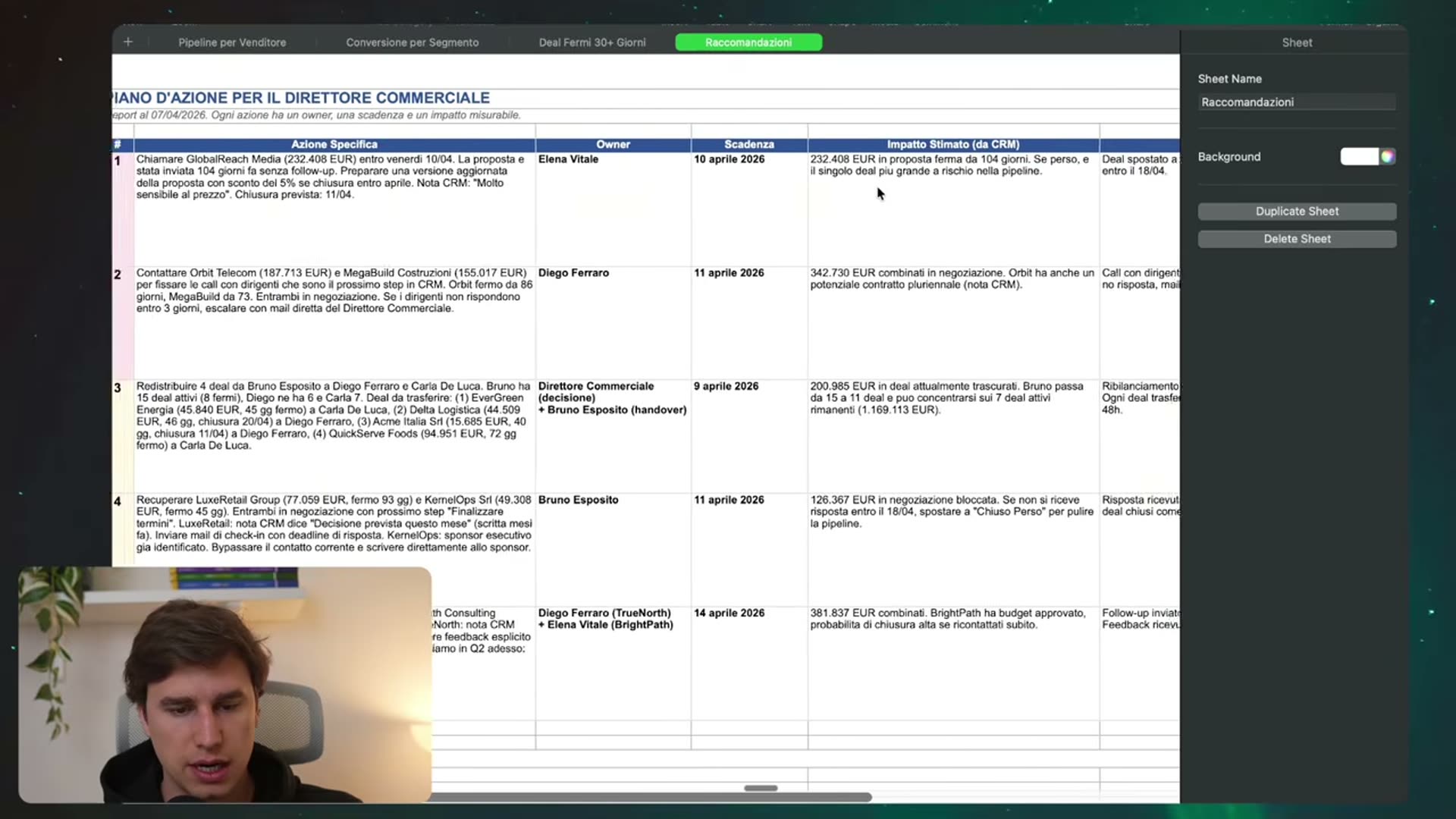Image resolution: width=1456 pixels, height=819 pixels.
Task: Select the Diego Ferraro owner cell in row 2
Action: pos(613,323)
